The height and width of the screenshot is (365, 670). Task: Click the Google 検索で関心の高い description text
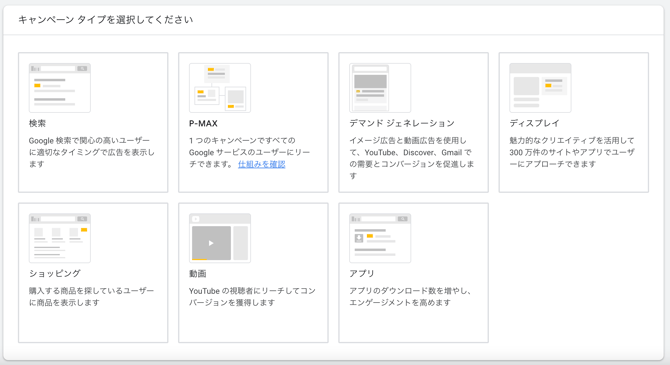coord(92,152)
